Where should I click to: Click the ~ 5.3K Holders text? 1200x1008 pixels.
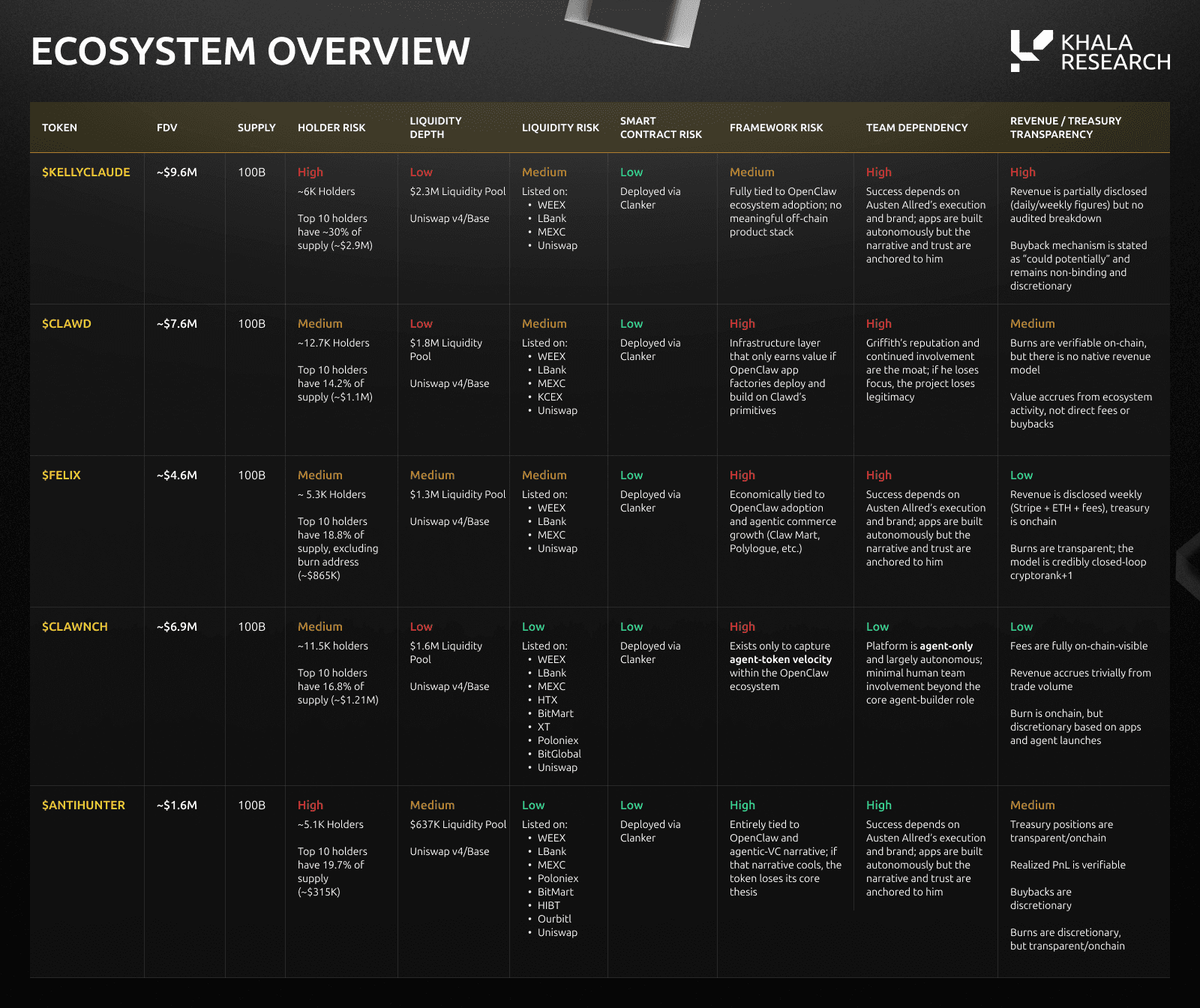pos(331,494)
